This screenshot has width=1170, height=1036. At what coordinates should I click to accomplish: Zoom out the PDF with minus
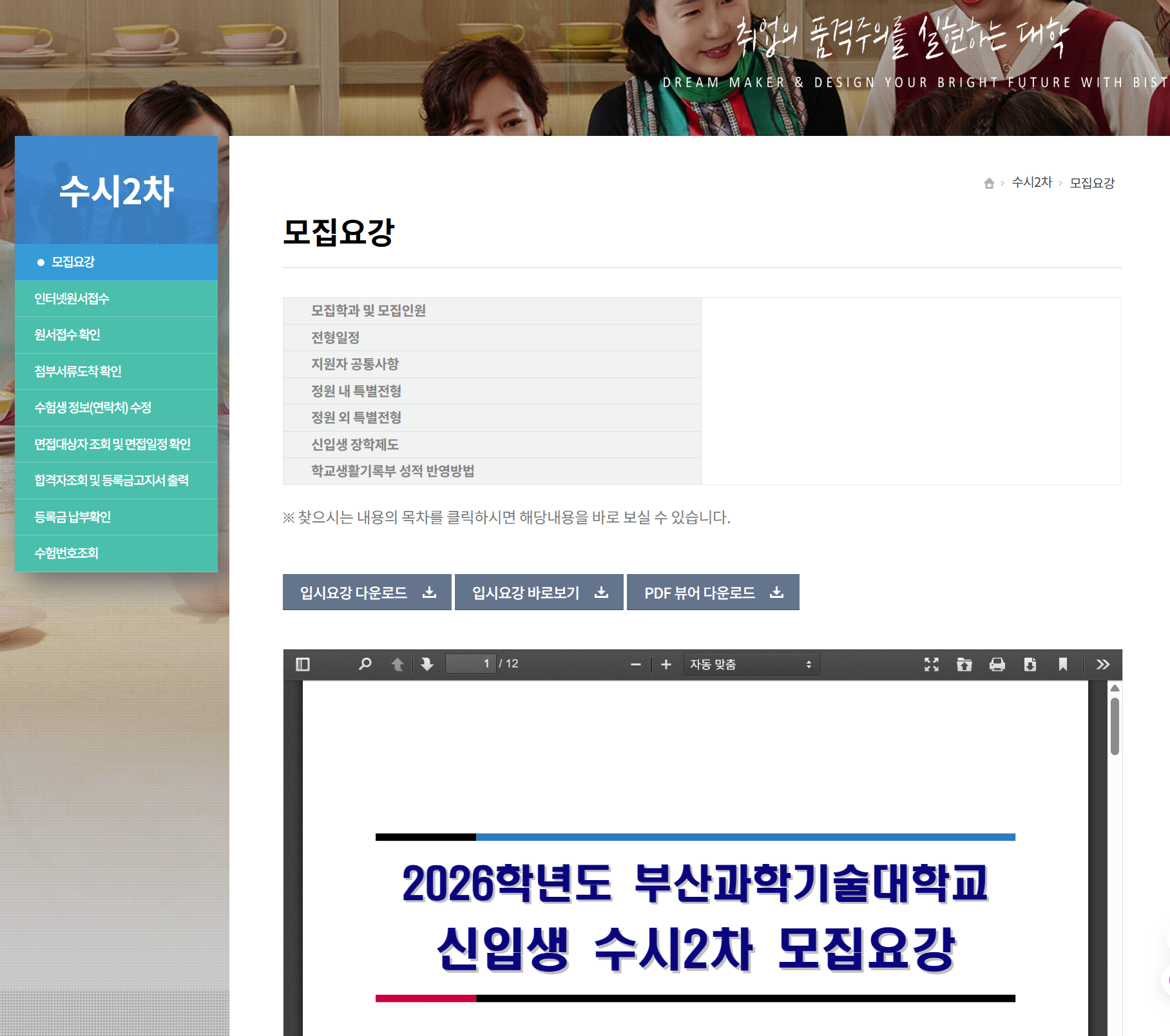point(636,664)
